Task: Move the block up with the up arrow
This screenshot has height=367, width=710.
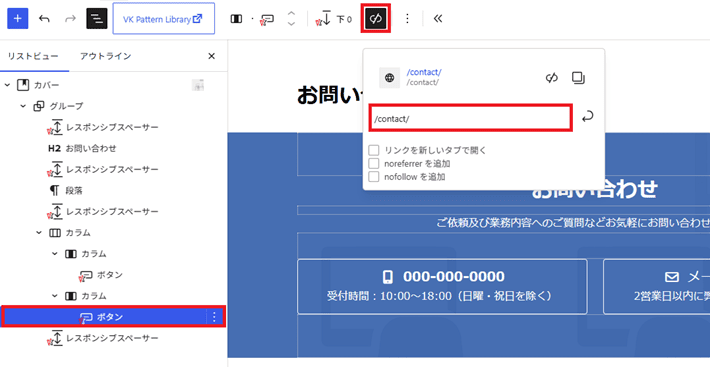Action: click(x=292, y=13)
